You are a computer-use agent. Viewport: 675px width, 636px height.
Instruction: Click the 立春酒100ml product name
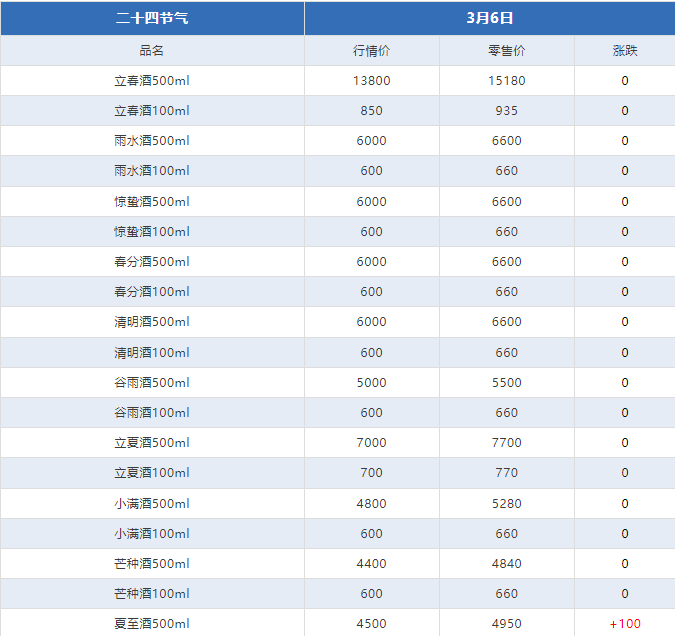[x=152, y=111]
